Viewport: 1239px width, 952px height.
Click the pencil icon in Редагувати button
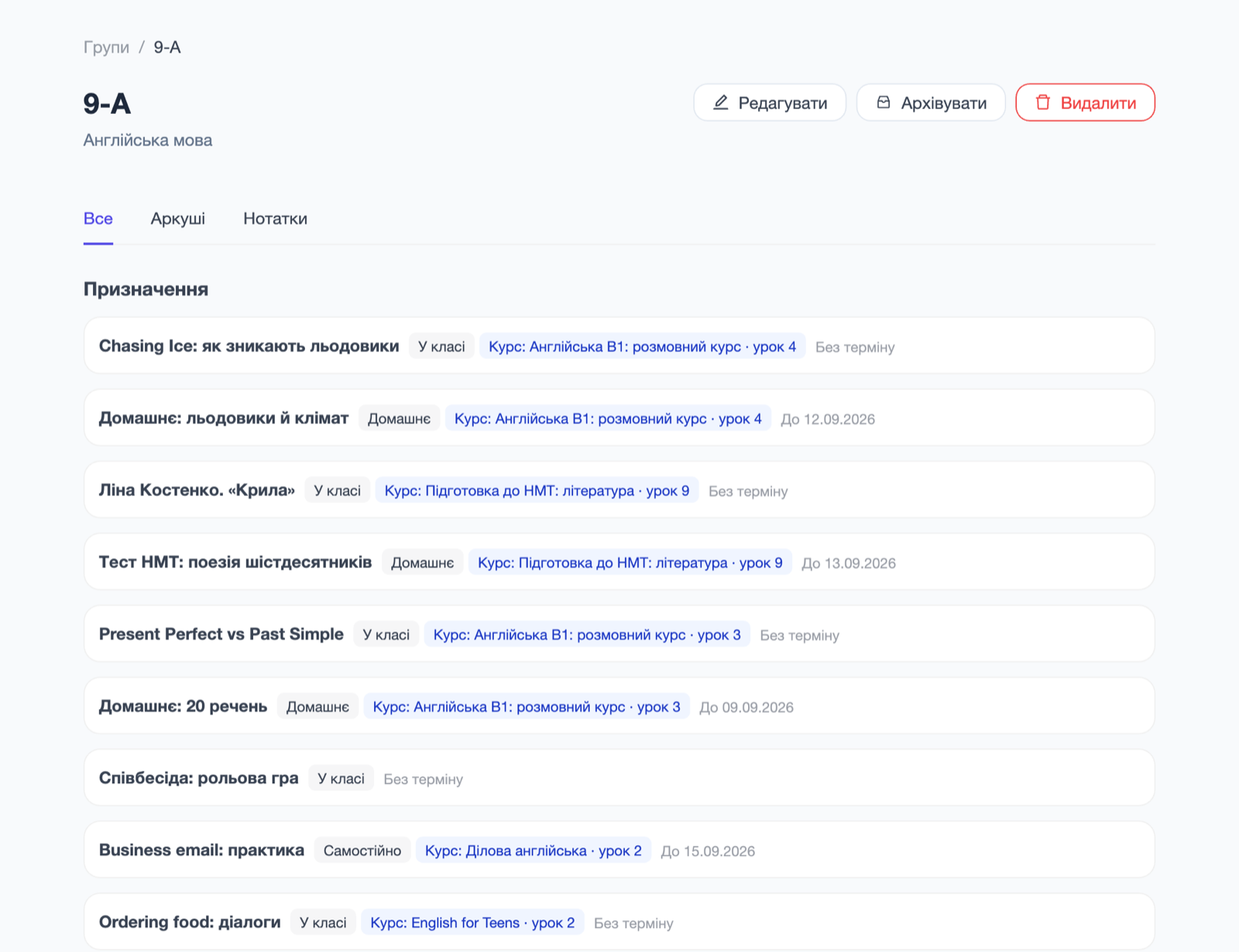click(x=721, y=103)
